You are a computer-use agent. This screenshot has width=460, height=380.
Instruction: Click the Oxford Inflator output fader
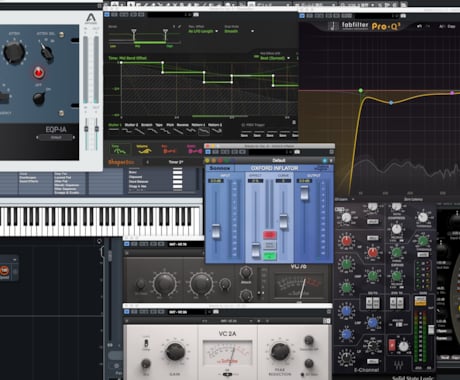[x=304, y=193]
